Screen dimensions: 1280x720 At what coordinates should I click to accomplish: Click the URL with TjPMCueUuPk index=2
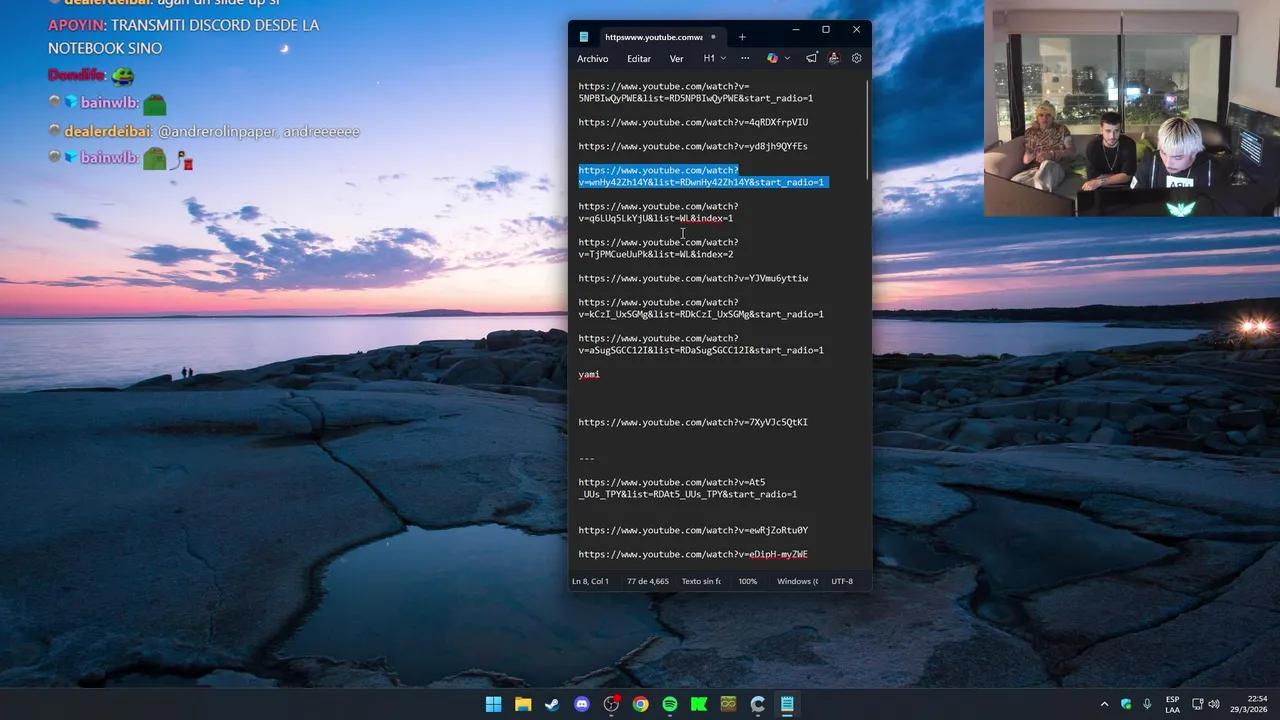[x=658, y=248]
